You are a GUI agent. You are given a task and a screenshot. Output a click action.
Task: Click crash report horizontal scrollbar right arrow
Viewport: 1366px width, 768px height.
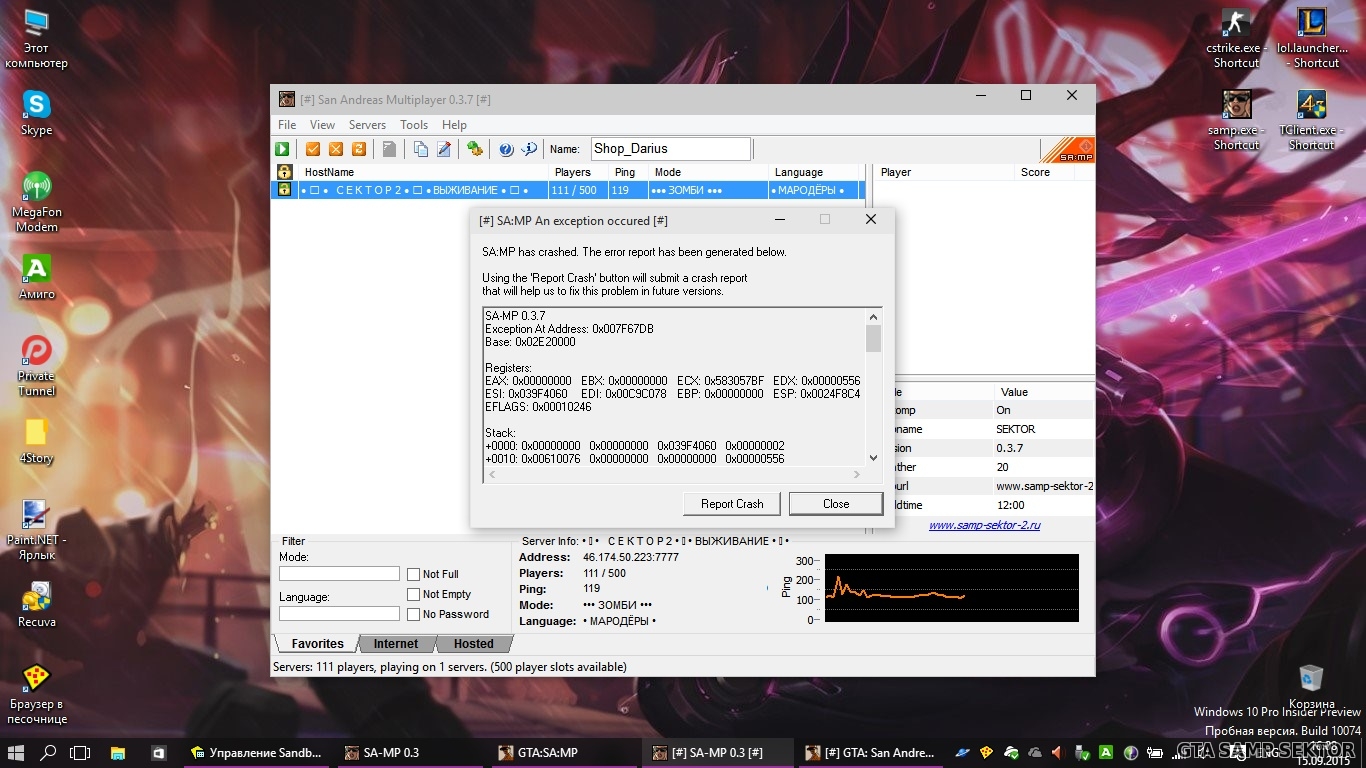click(x=856, y=474)
